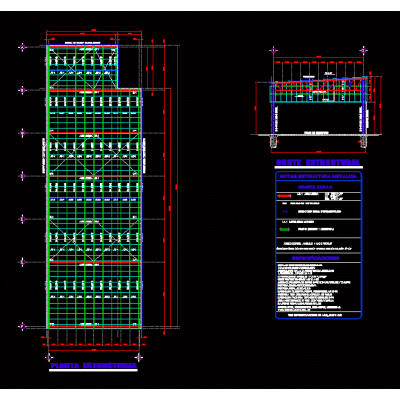This screenshot has height=400, width=400.
Task: Click the red arrow symbol in the legend
Action: click(x=284, y=196)
